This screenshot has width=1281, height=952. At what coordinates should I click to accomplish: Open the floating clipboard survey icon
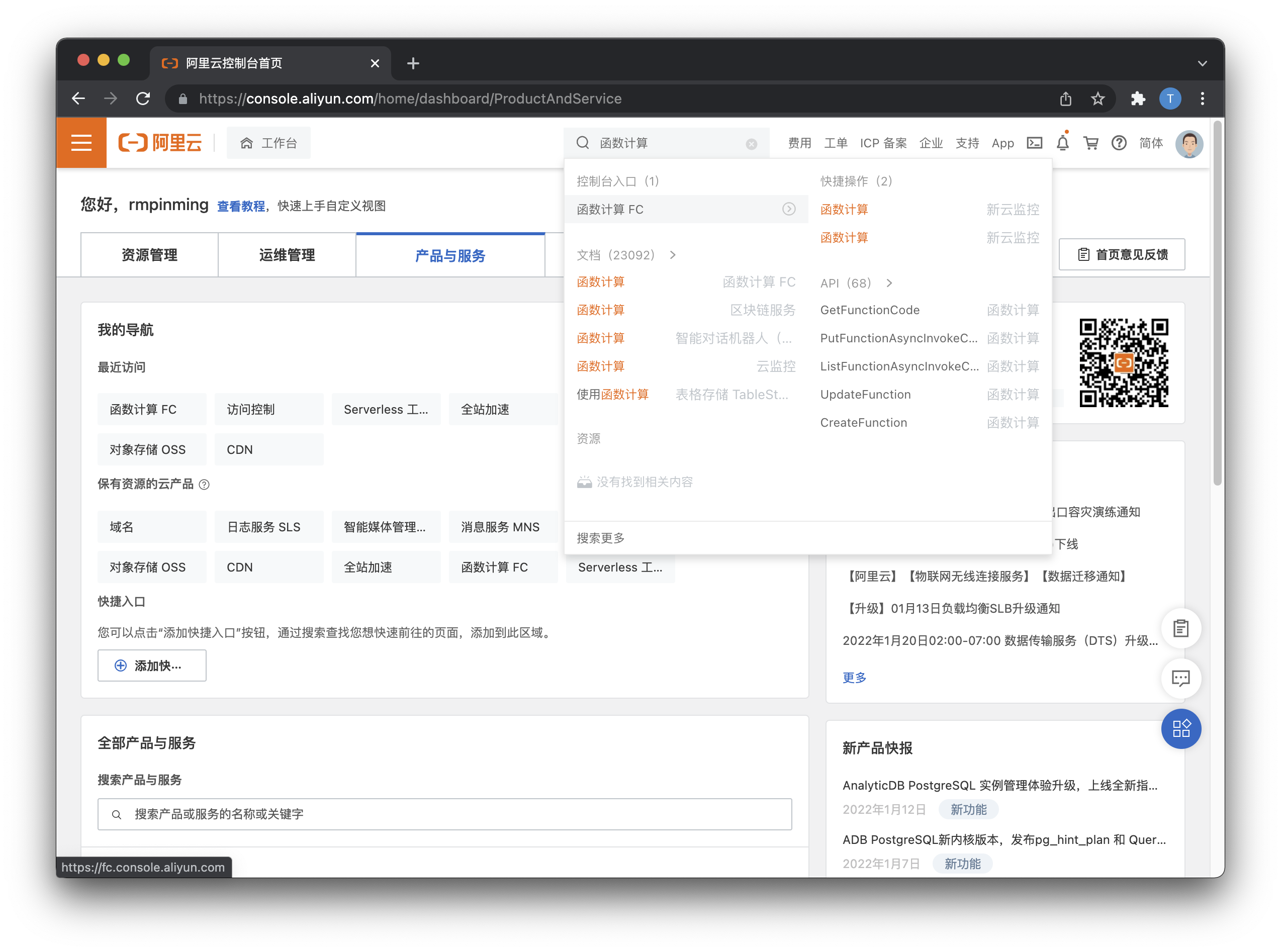tap(1181, 628)
